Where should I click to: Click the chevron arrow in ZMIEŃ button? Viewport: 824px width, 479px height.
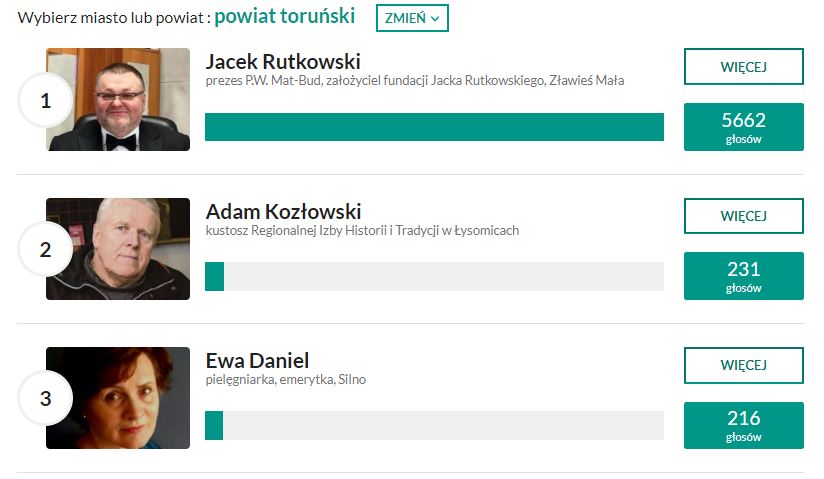435,19
